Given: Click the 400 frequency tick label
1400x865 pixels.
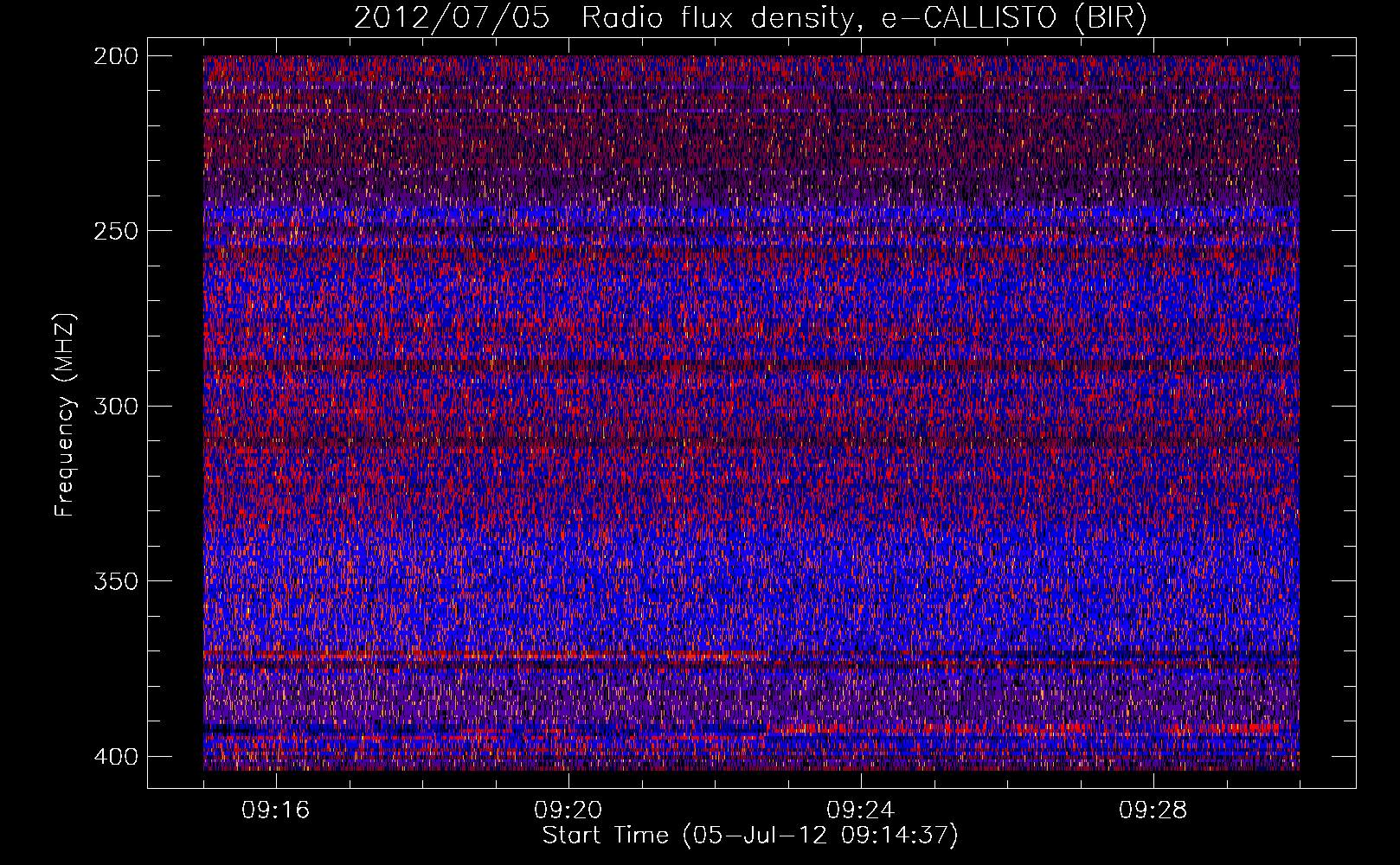Looking at the screenshot, I should (115, 756).
